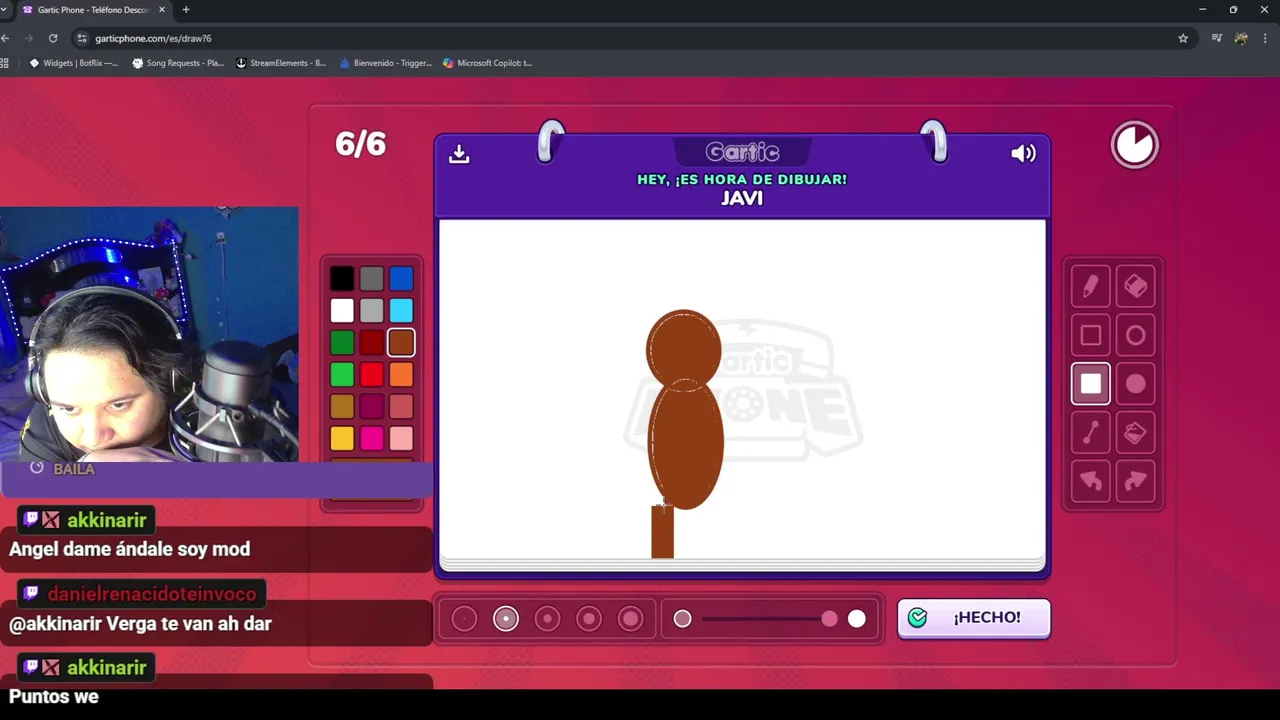Open the Chrome apps grid icon
This screenshot has width=1280, height=720.
click(5, 62)
